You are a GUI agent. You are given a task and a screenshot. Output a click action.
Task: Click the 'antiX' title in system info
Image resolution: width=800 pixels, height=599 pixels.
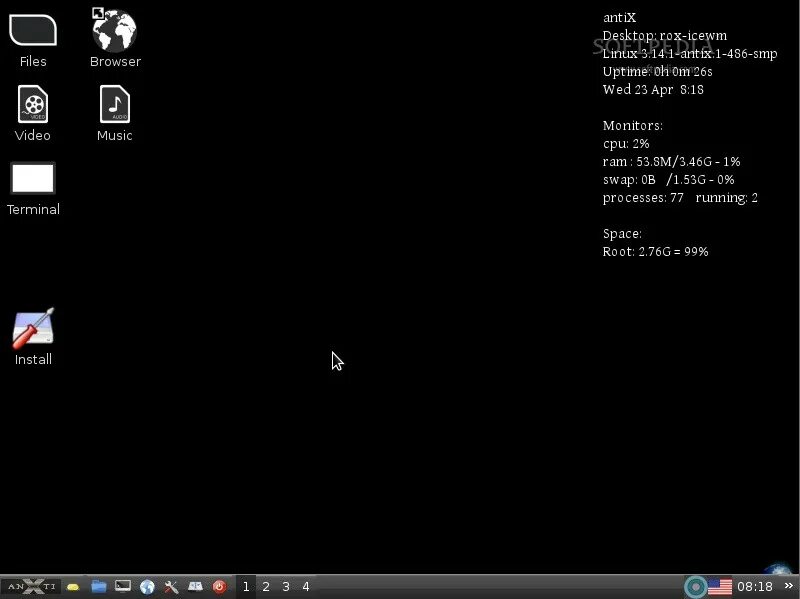[619, 18]
